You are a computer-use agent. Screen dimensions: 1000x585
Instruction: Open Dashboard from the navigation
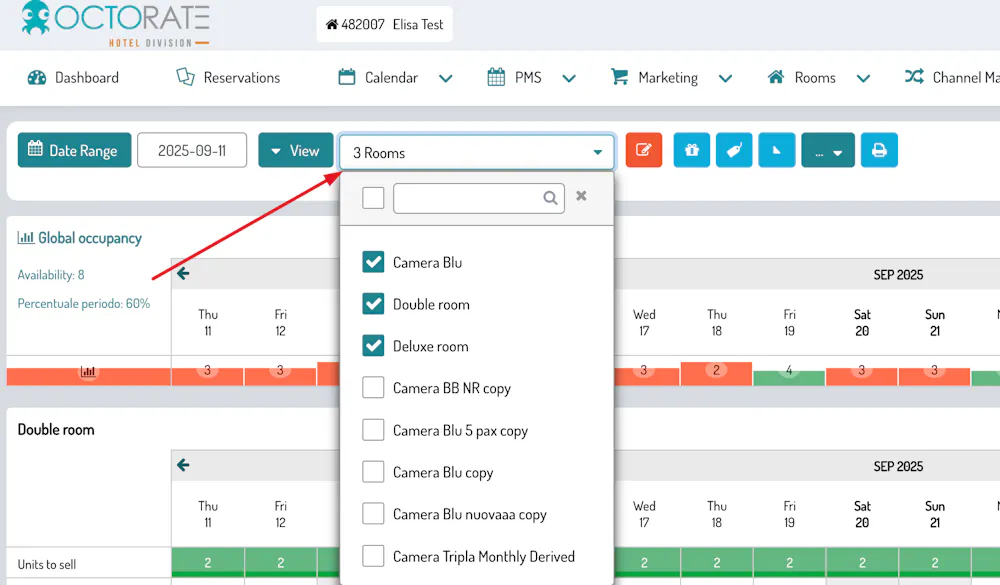87,78
